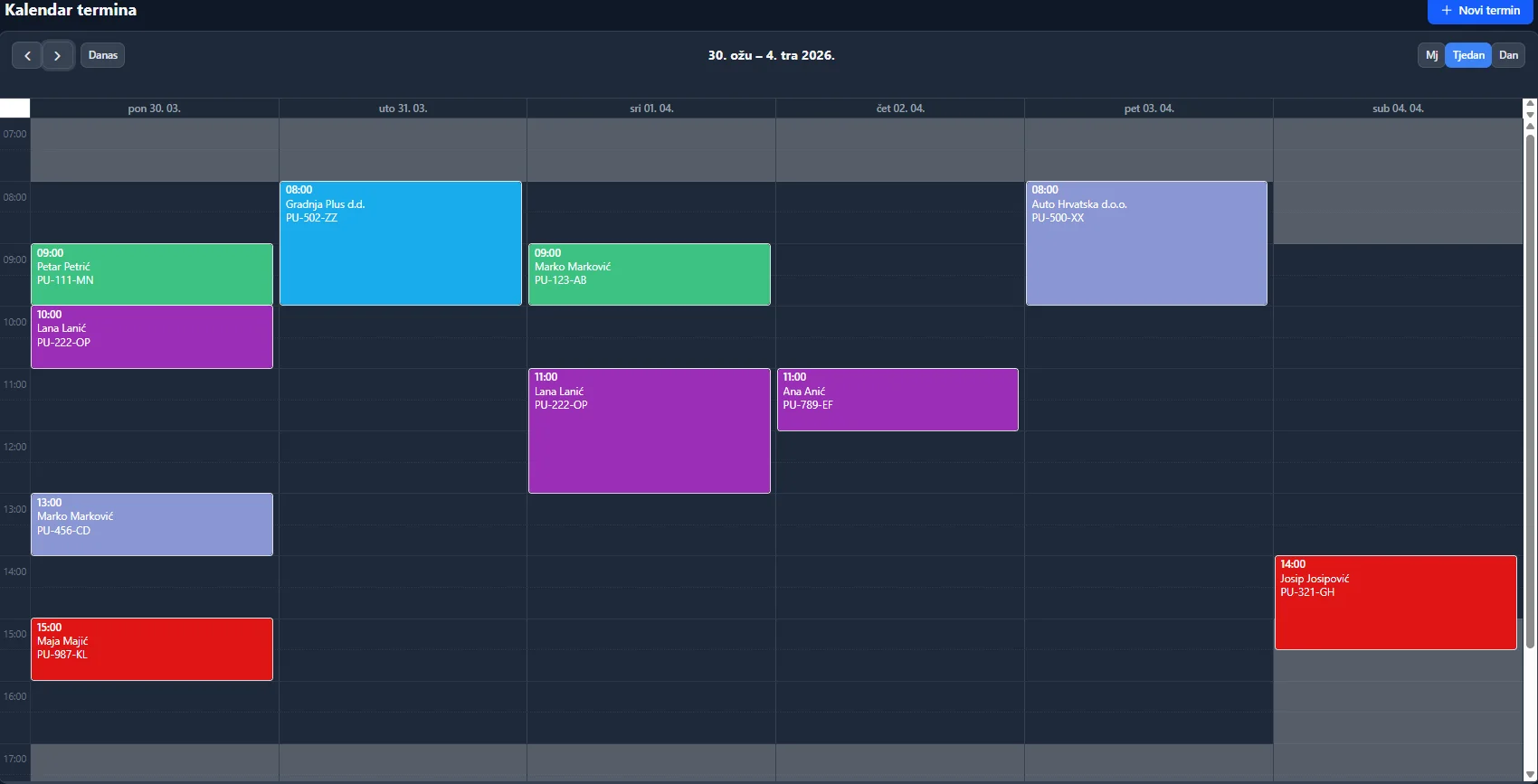Open Josip Josipović 14:00 appointment
Image resolution: width=1538 pixels, height=784 pixels.
1395,602
